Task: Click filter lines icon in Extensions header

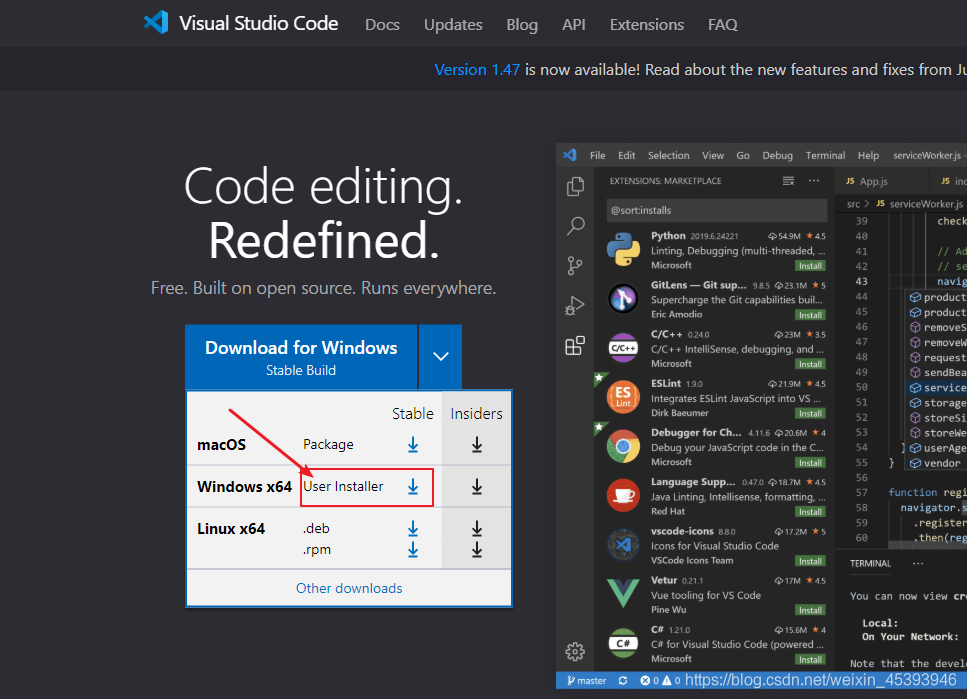Action: [788, 181]
